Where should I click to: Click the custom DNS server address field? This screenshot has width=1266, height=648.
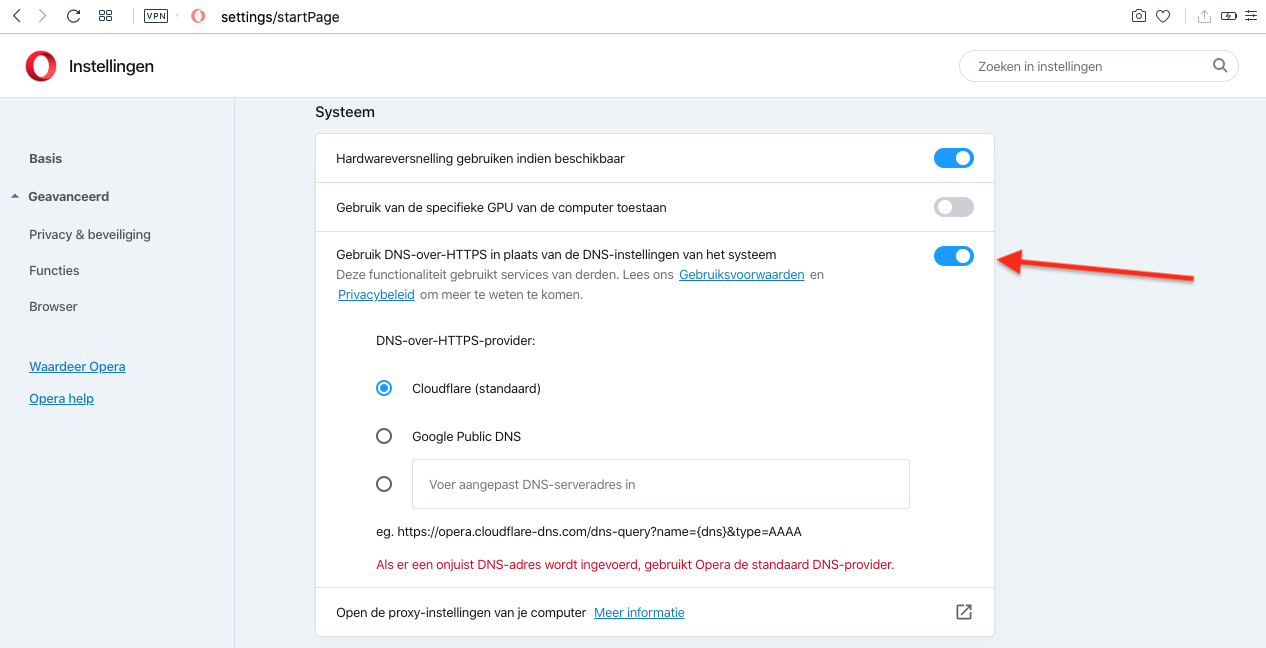pos(660,484)
